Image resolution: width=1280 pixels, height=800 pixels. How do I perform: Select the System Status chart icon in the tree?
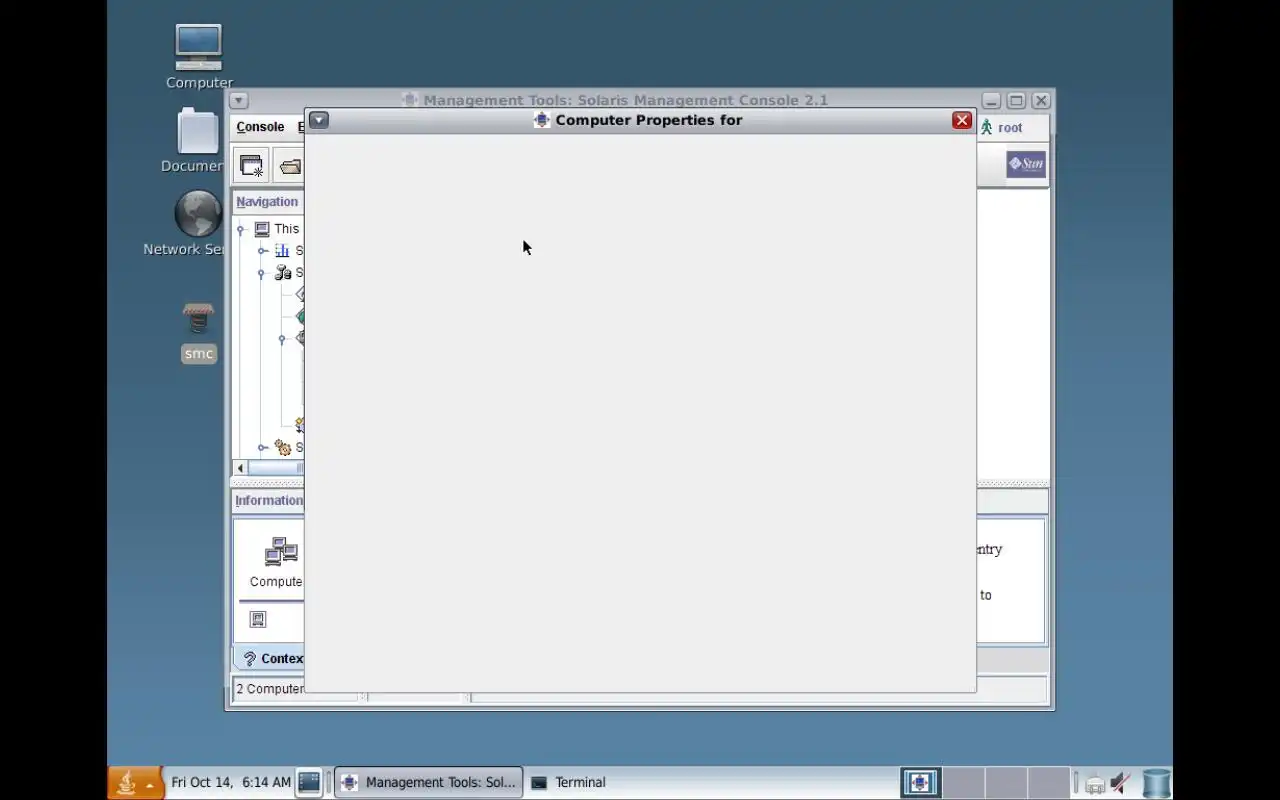click(x=282, y=251)
